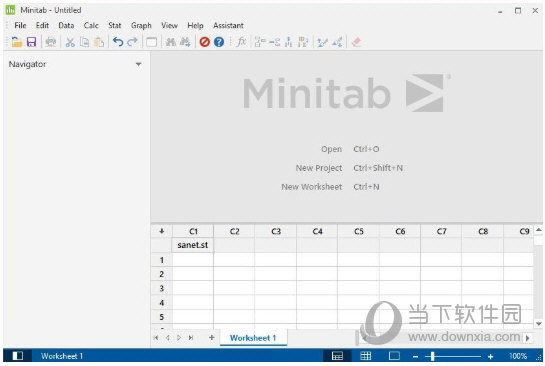
Task: Add a new worksheet with plus button
Action: tap(212, 337)
